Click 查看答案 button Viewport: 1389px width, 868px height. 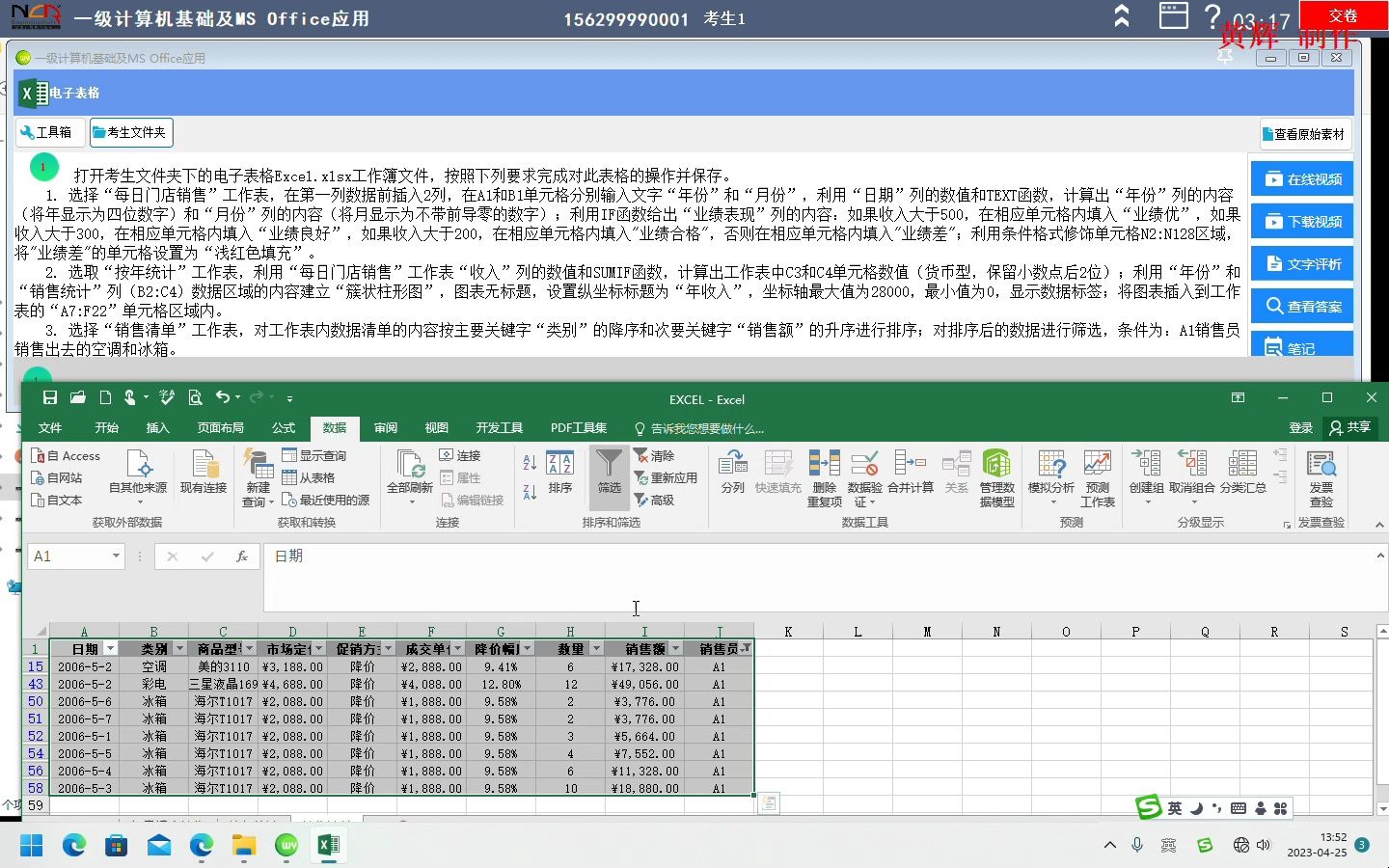pyautogui.click(x=1302, y=307)
